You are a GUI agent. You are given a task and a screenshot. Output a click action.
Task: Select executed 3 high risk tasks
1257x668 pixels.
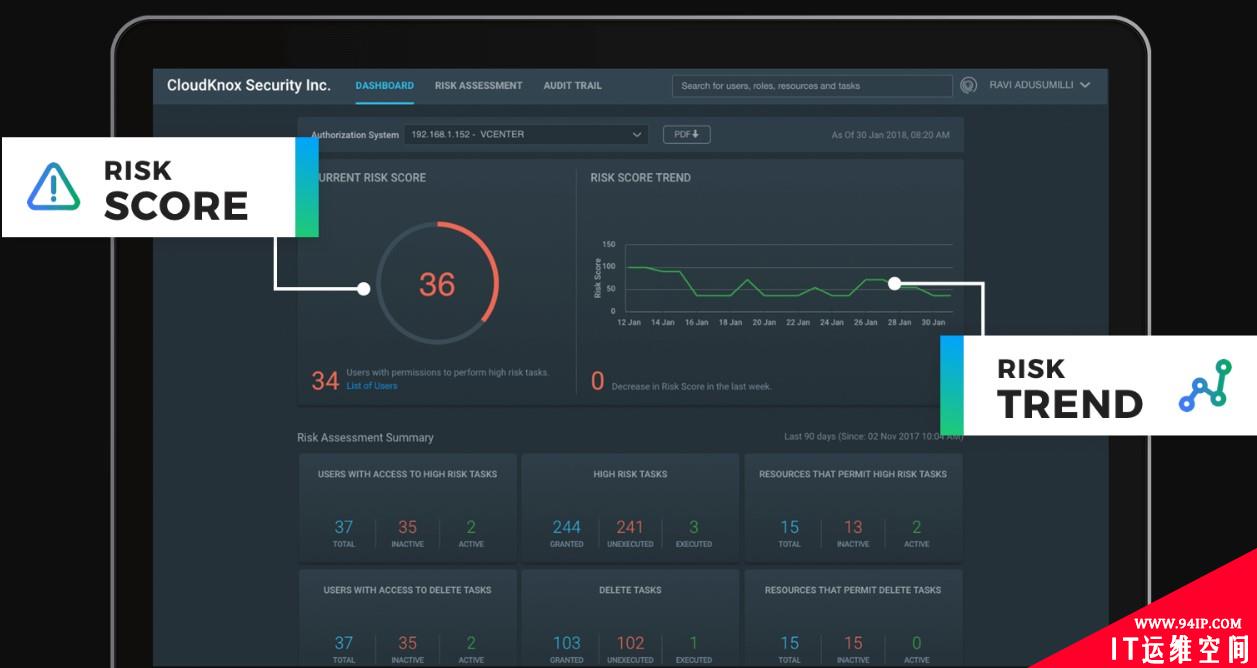(694, 527)
